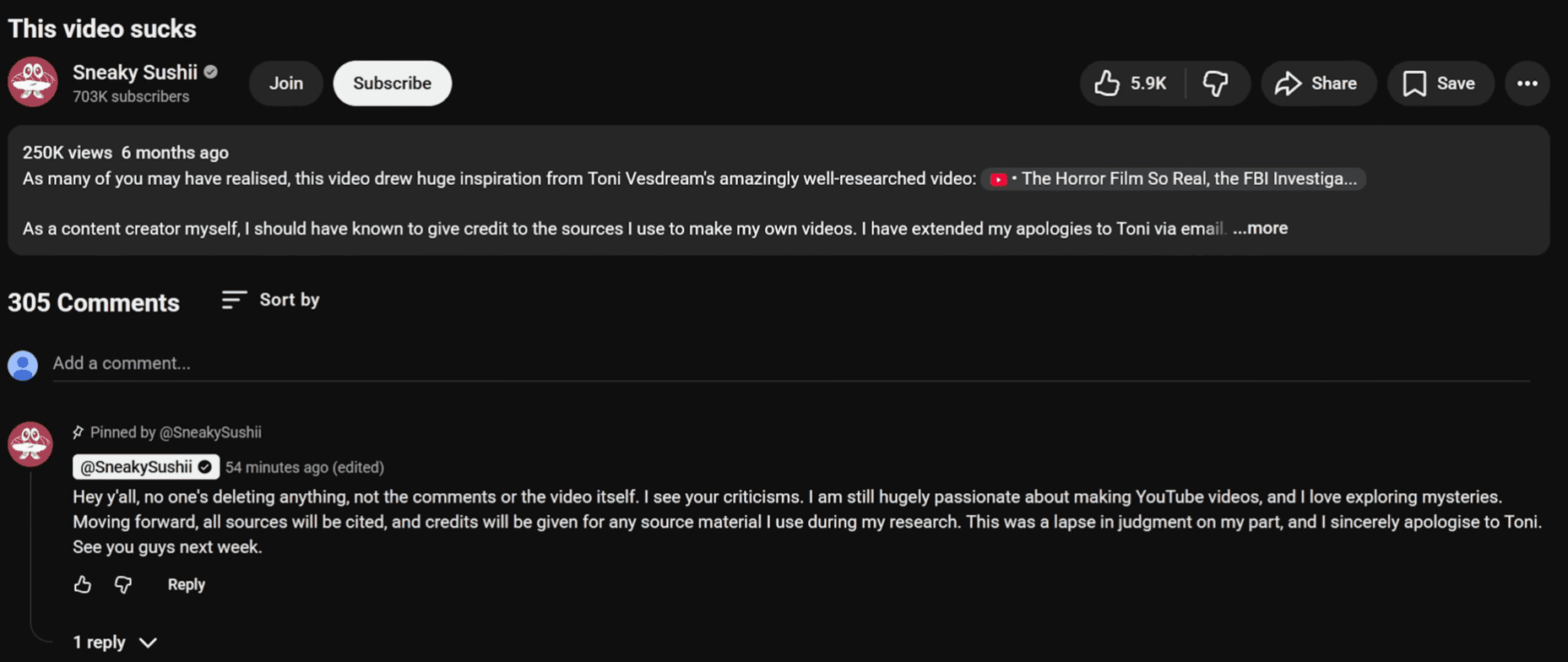This screenshot has width=1568, height=662.
Task: Open @SneakySushii commenter handle
Action: [137, 467]
